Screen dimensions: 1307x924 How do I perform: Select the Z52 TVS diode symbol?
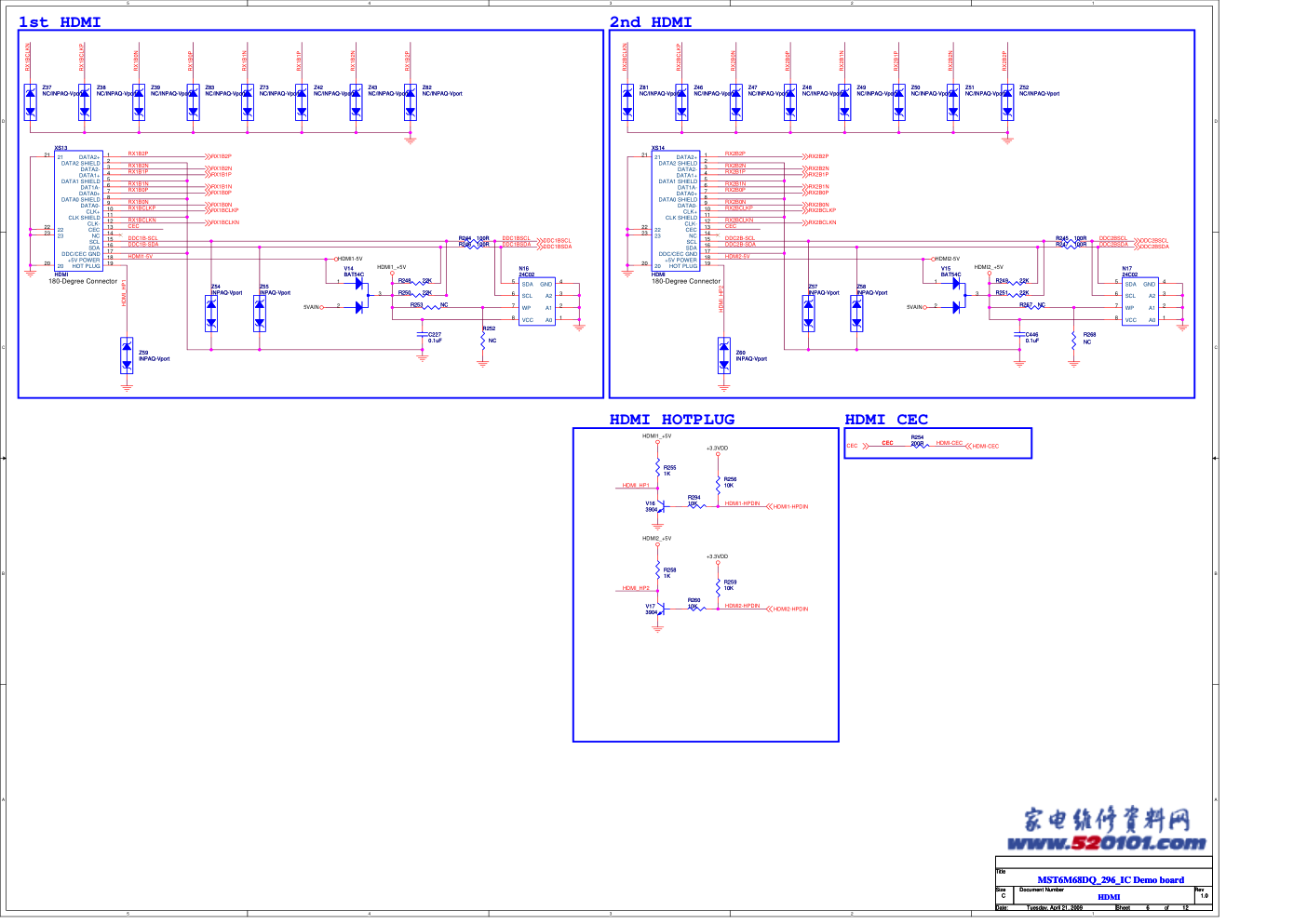[1007, 102]
